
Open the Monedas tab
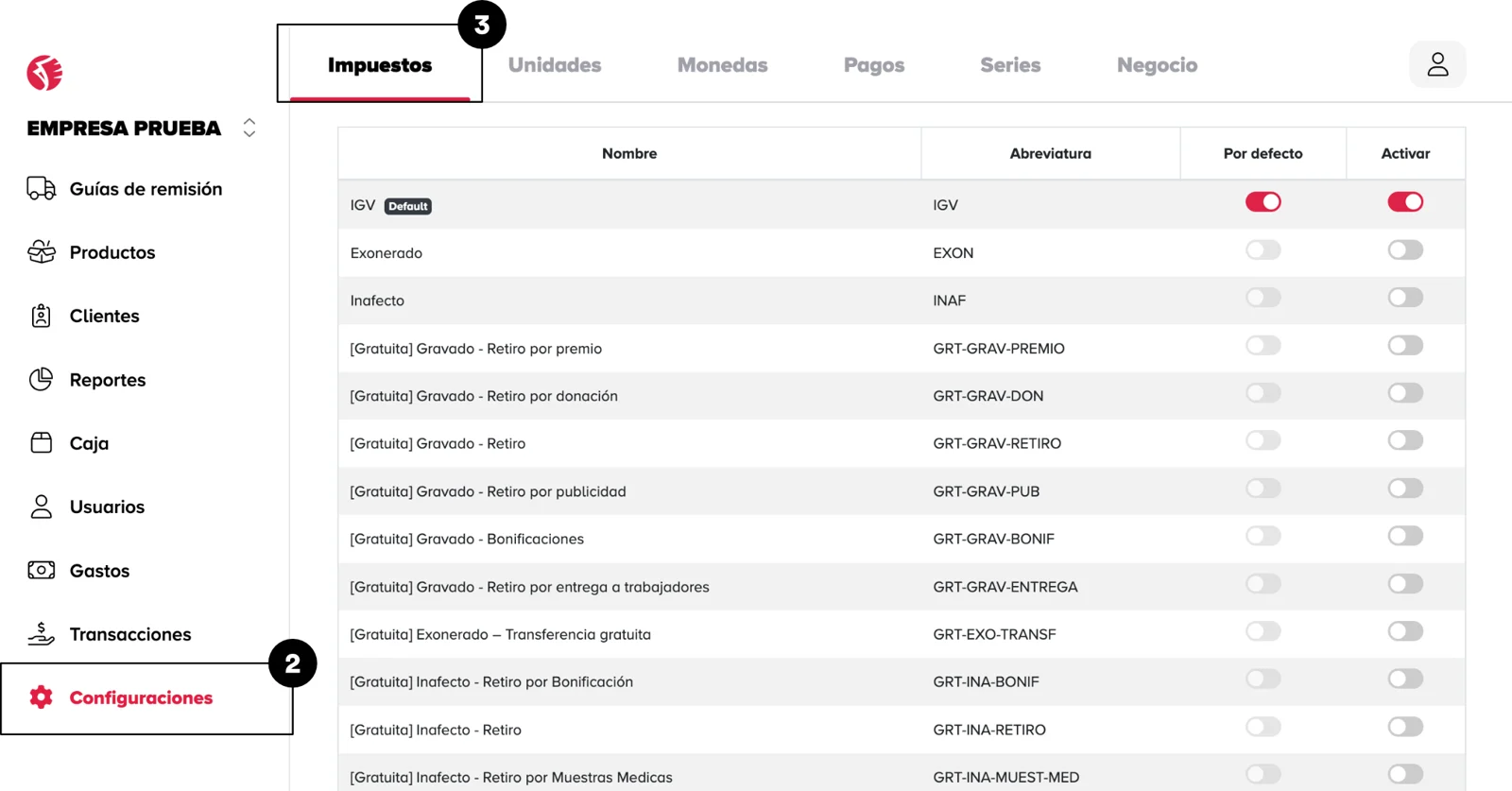(722, 65)
